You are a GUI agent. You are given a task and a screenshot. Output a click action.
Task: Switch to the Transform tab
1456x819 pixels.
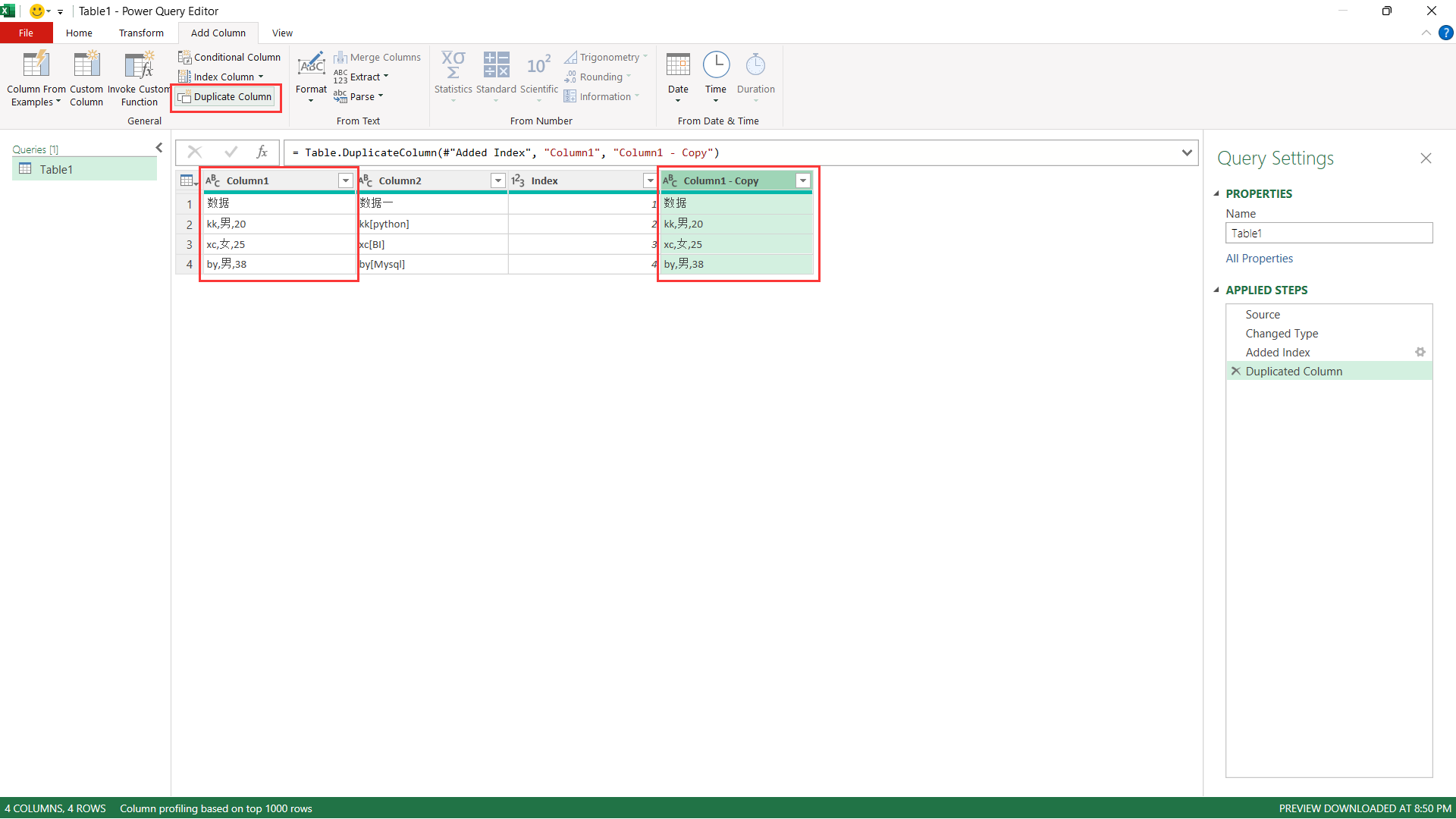[x=141, y=33]
